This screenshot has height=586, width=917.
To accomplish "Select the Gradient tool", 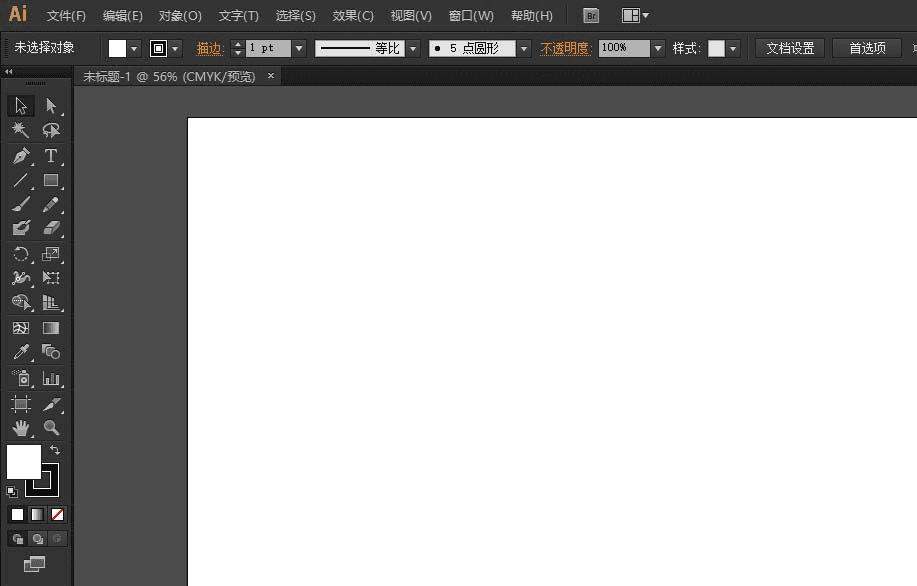I will click(51, 328).
